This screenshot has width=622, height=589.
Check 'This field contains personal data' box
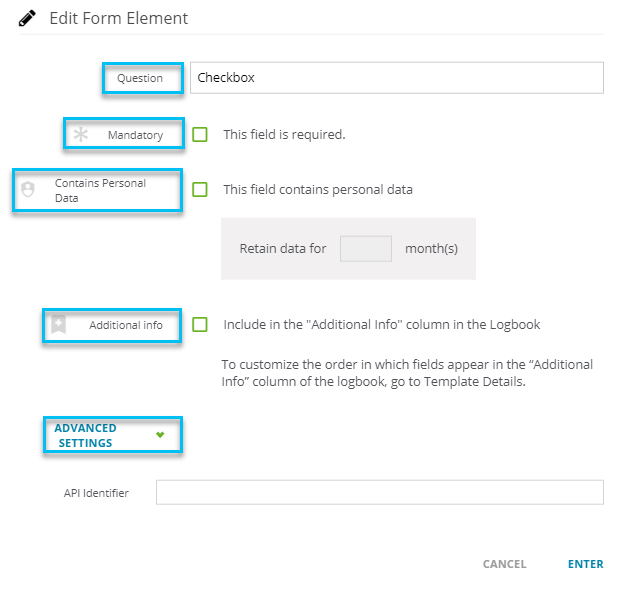click(x=200, y=190)
